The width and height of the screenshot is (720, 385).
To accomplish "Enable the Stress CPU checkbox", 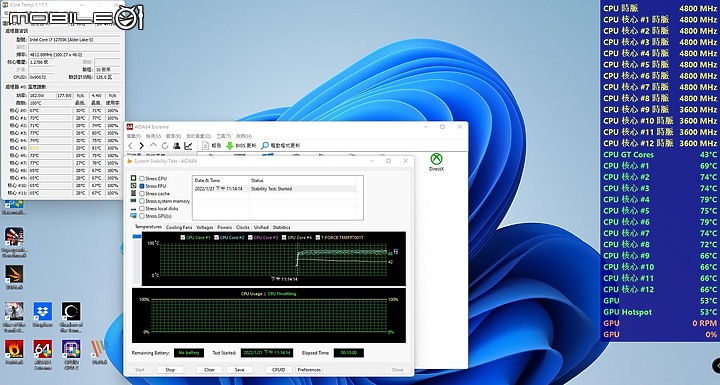I will click(x=142, y=178).
